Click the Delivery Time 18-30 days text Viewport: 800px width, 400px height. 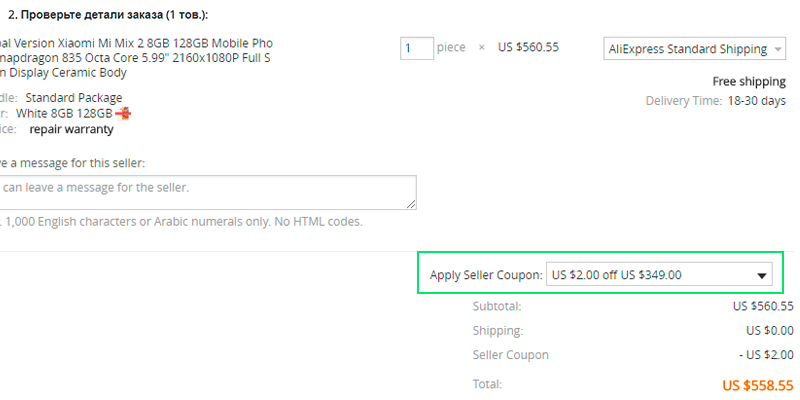pos(716,101)
